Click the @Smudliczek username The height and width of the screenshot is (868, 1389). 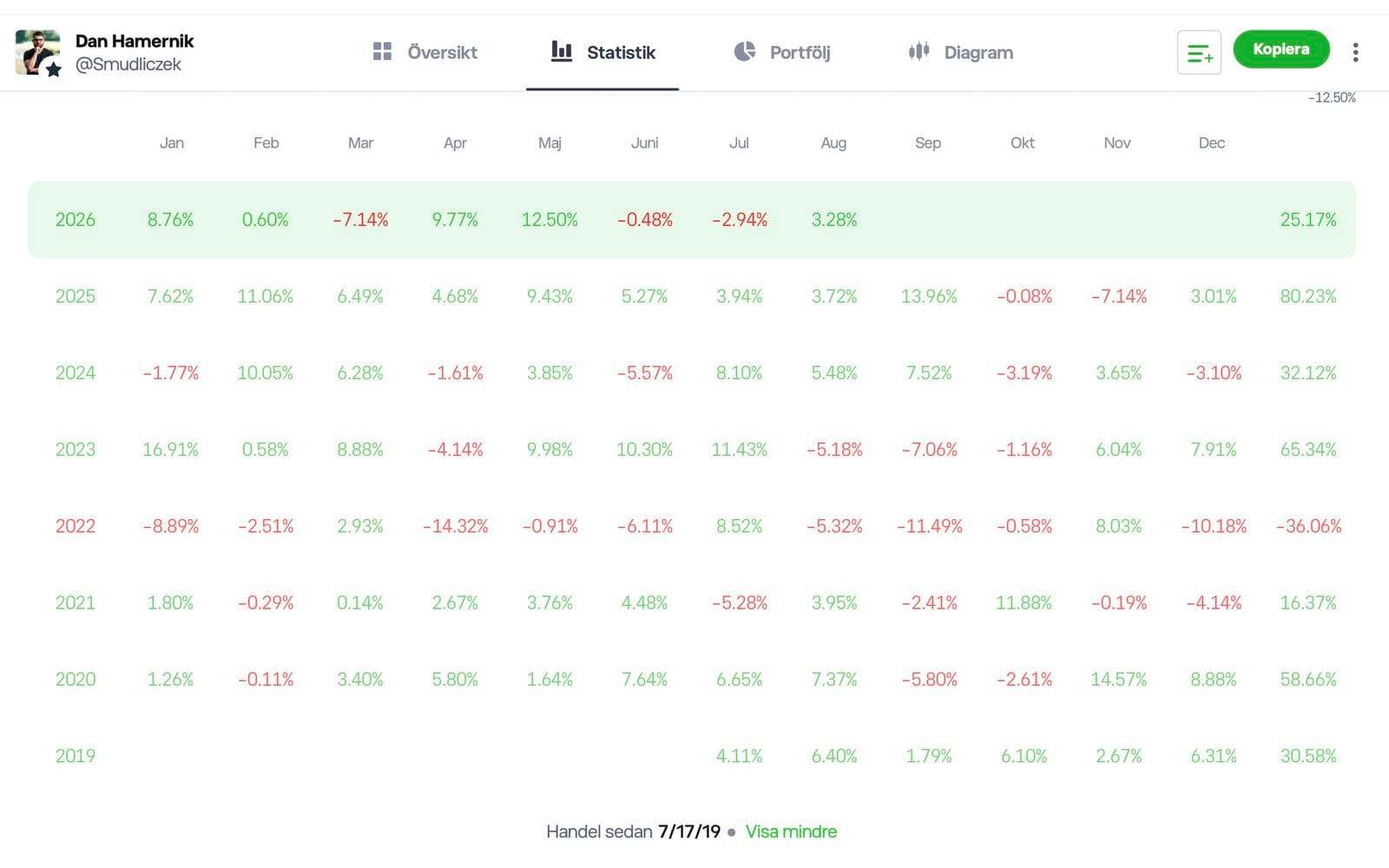(x=128, y=64)
